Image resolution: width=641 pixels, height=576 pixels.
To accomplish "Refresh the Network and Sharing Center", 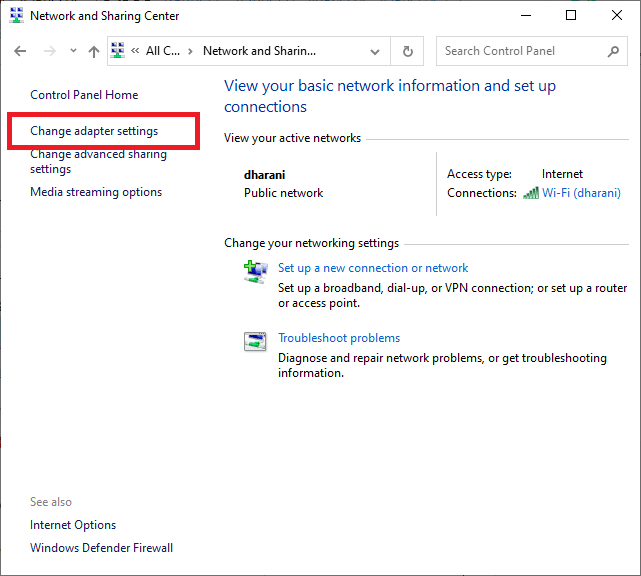I will 407,51.
